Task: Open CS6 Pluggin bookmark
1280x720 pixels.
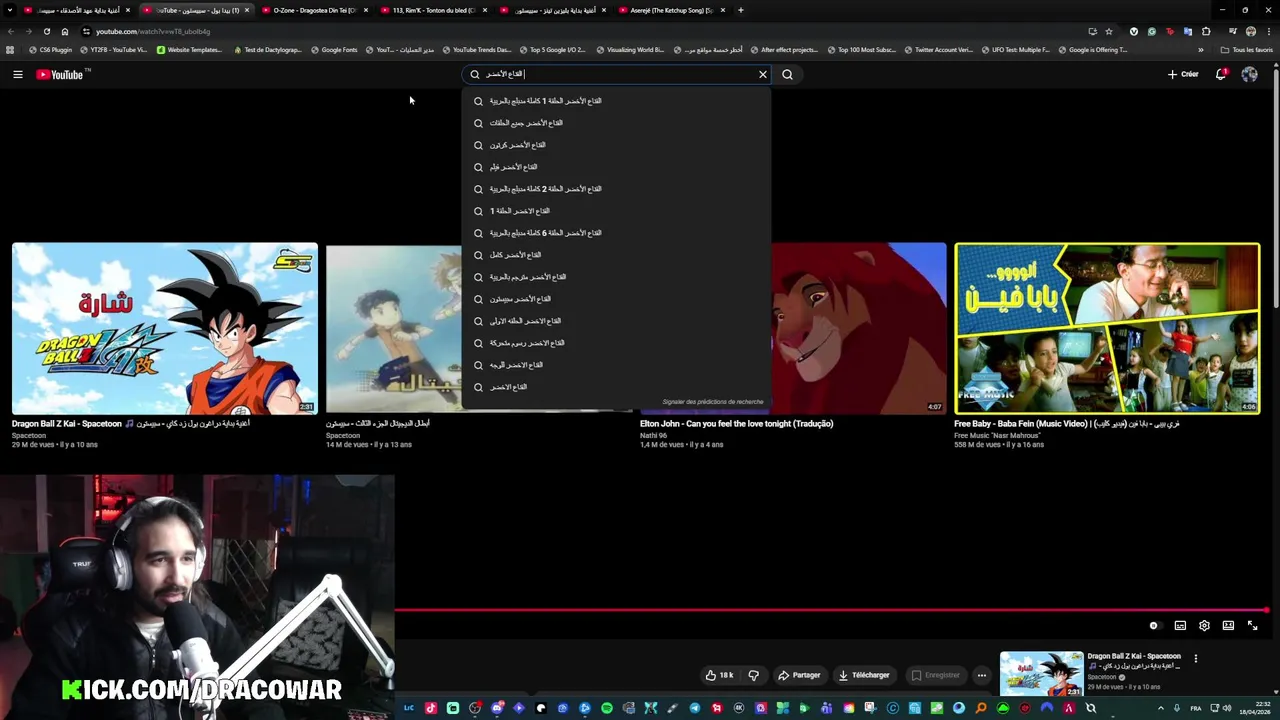Action: tap(50, 49)
